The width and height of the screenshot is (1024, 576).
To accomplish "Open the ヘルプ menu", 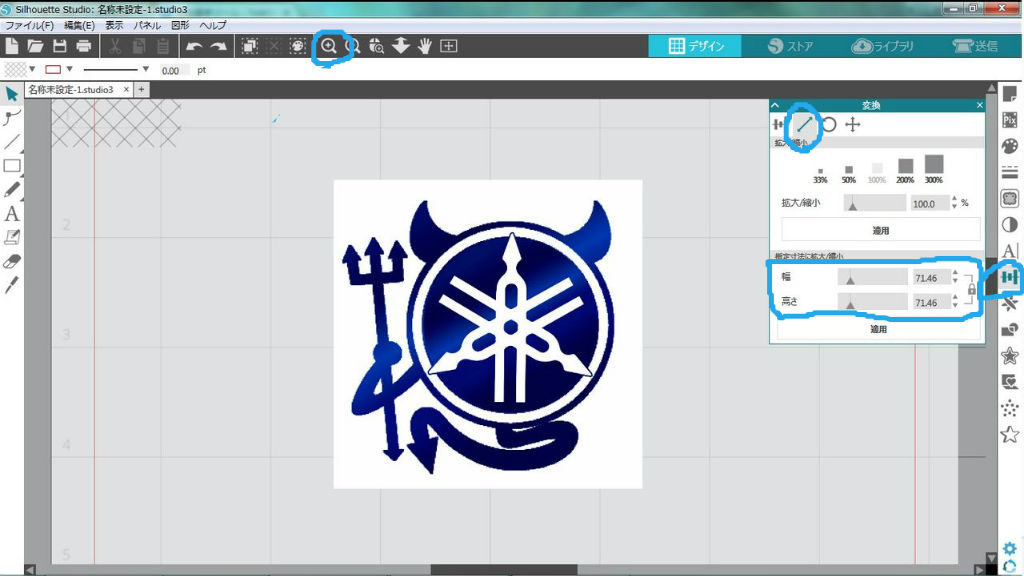I will coord(213,25).
